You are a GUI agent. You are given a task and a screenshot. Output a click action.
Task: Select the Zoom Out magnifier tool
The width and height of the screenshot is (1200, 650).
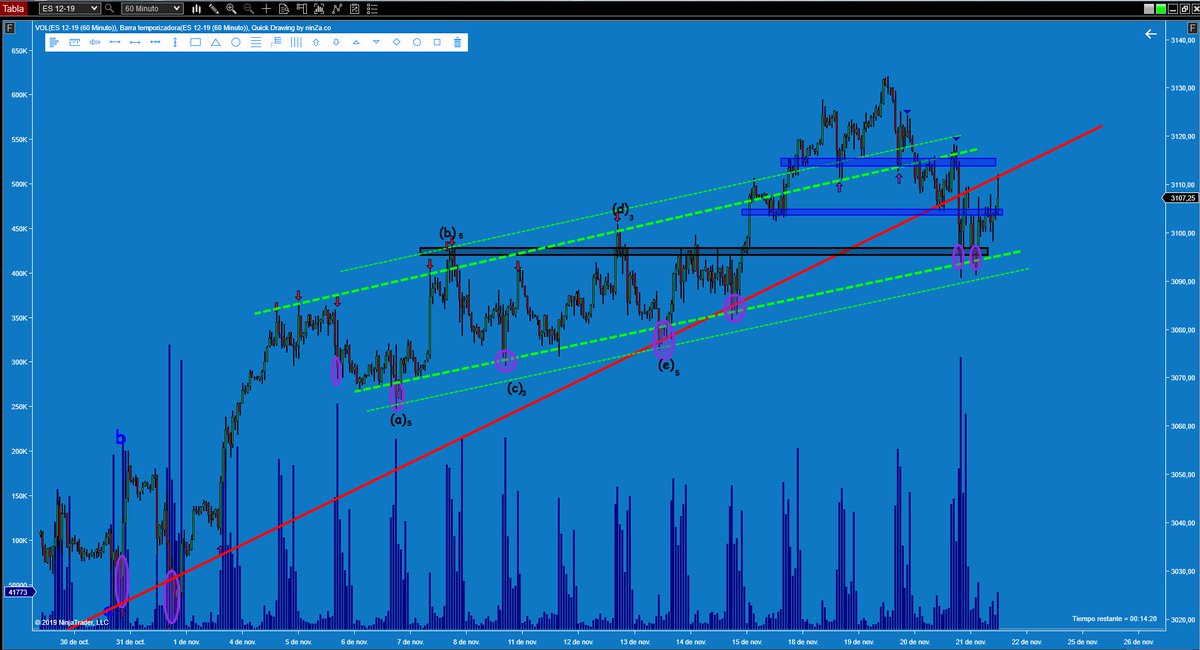248,8
